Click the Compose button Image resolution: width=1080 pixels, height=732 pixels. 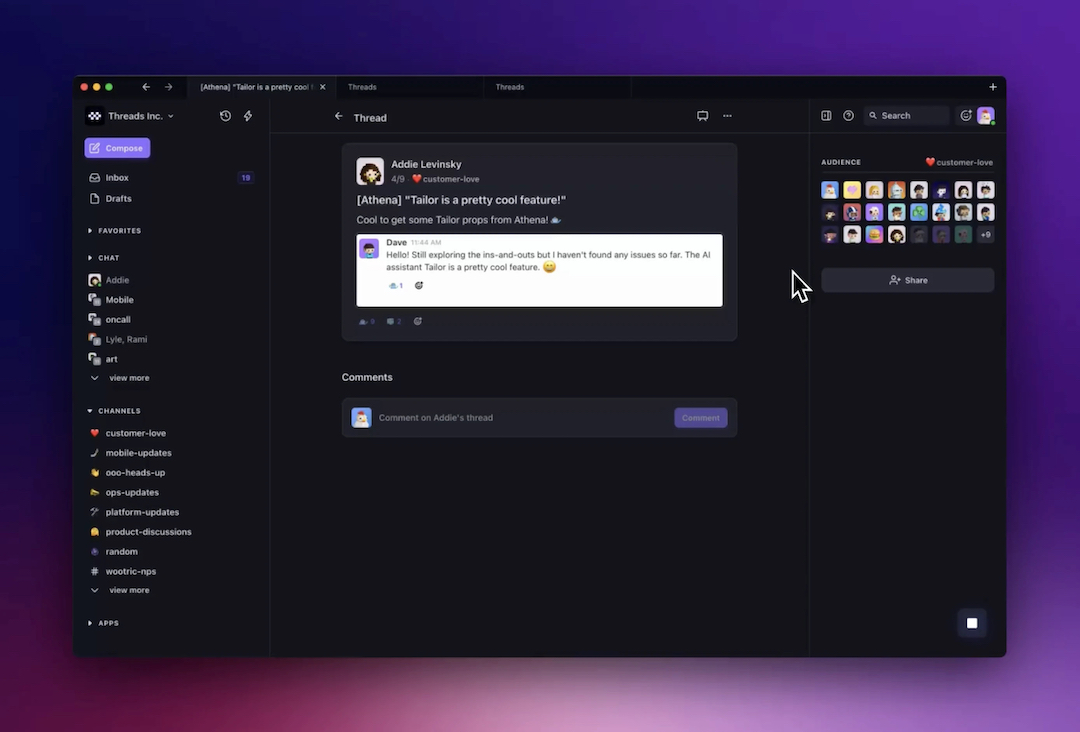(116, 147)
